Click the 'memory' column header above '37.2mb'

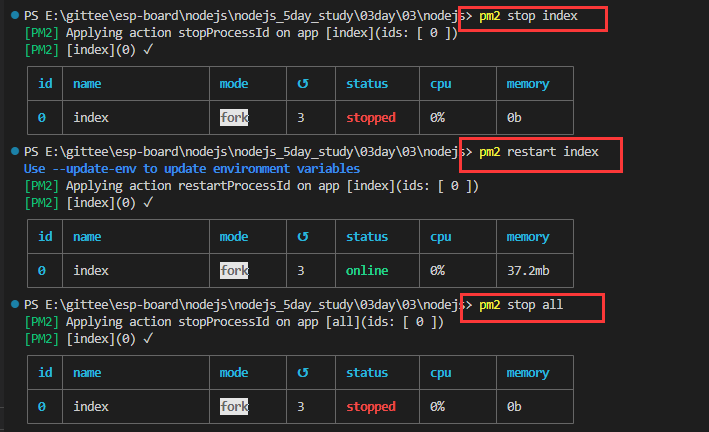(528, 237)
